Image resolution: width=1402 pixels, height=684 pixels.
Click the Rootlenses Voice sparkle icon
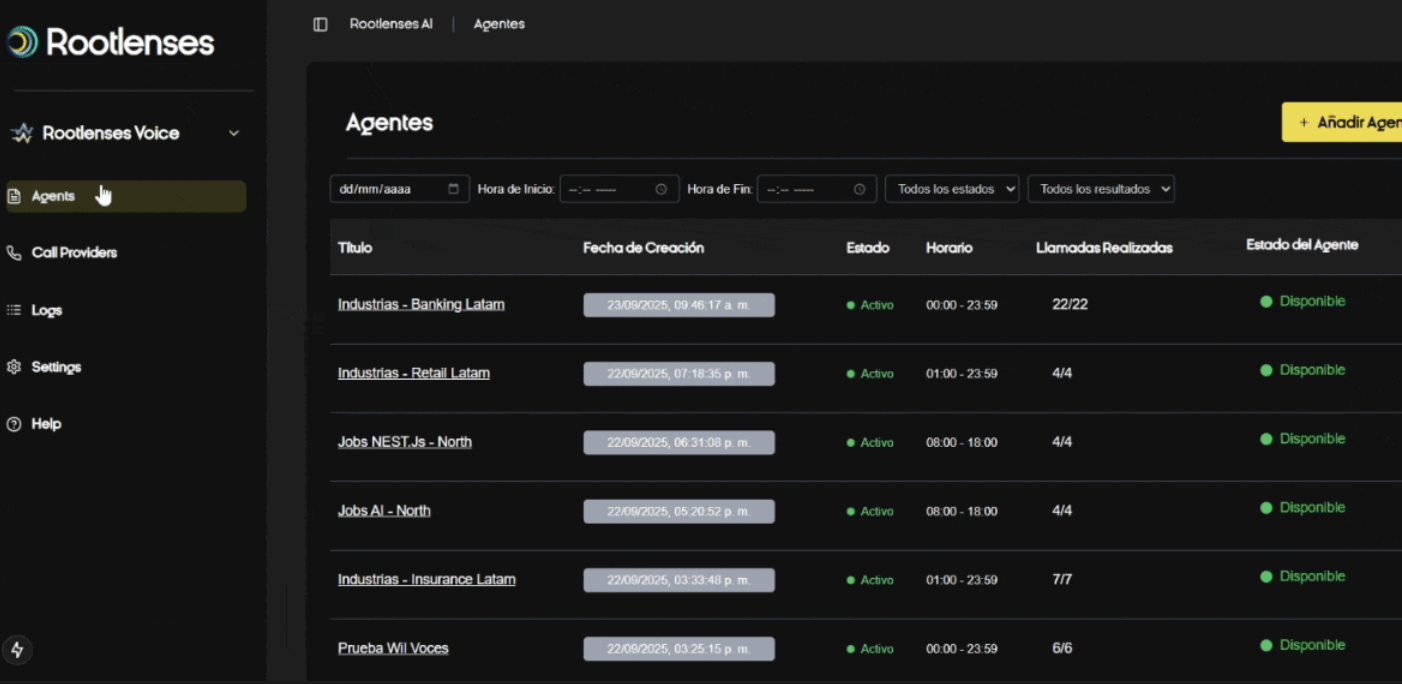22,133
